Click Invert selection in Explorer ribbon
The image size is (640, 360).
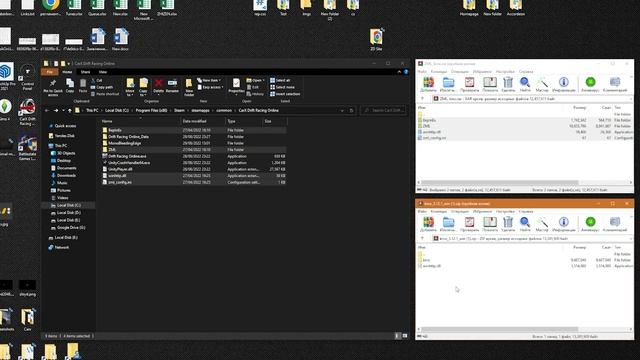(x=285, y=94)
